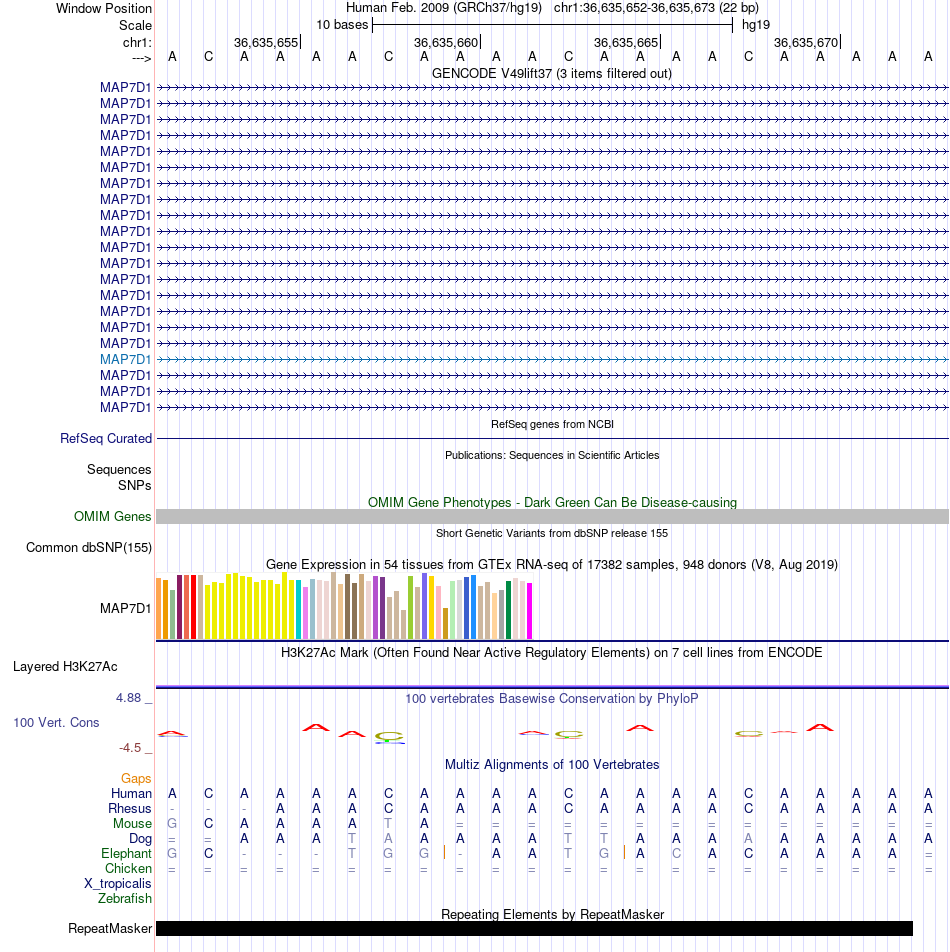The width and height of the screenshot is (950, 952).
Task: Click the -4.5 lower scale value
Action: pyautogui.click(x=130, y=748)
